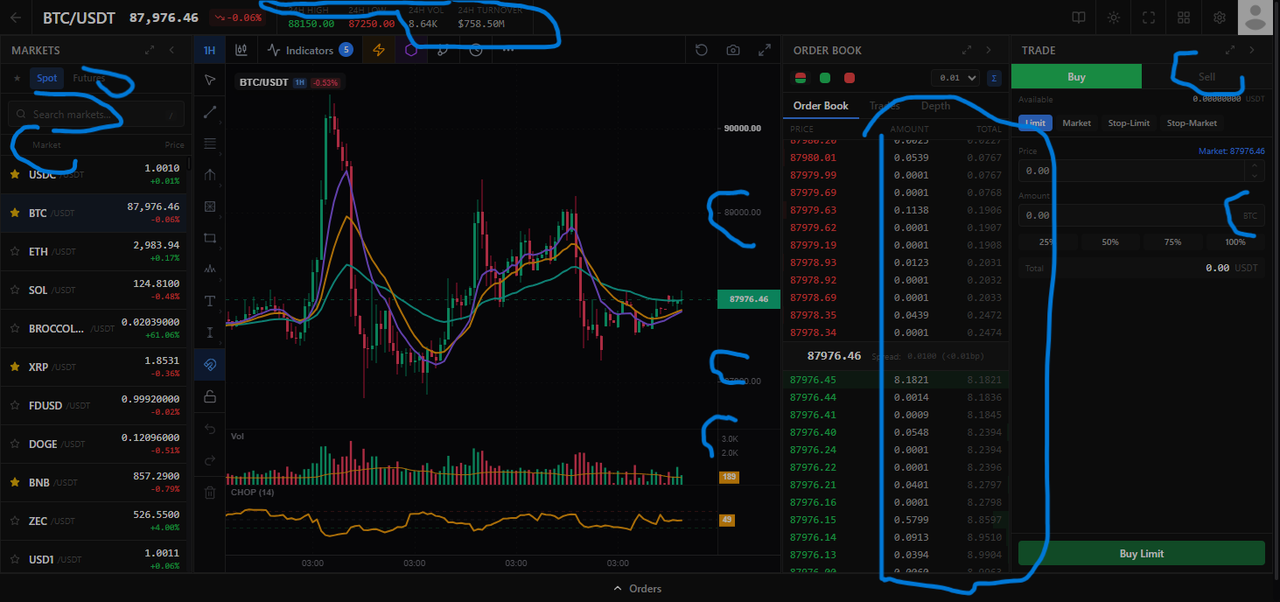
Task: Select the 1H timeframe
Action: pos(209,50)
